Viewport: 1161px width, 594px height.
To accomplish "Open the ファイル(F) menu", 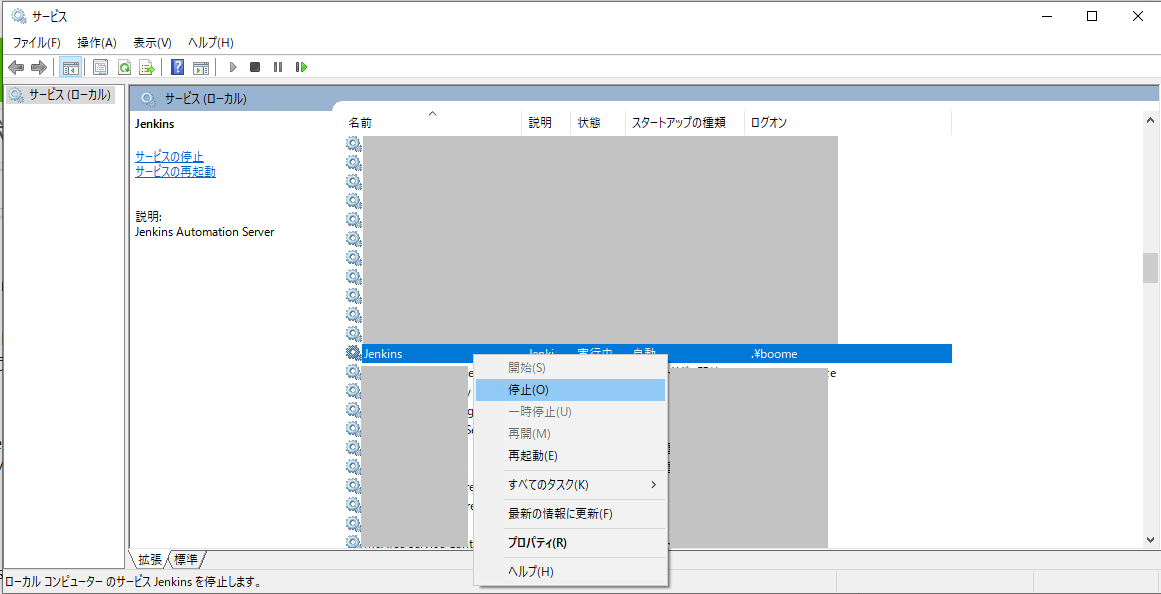I will coord(37,43).
